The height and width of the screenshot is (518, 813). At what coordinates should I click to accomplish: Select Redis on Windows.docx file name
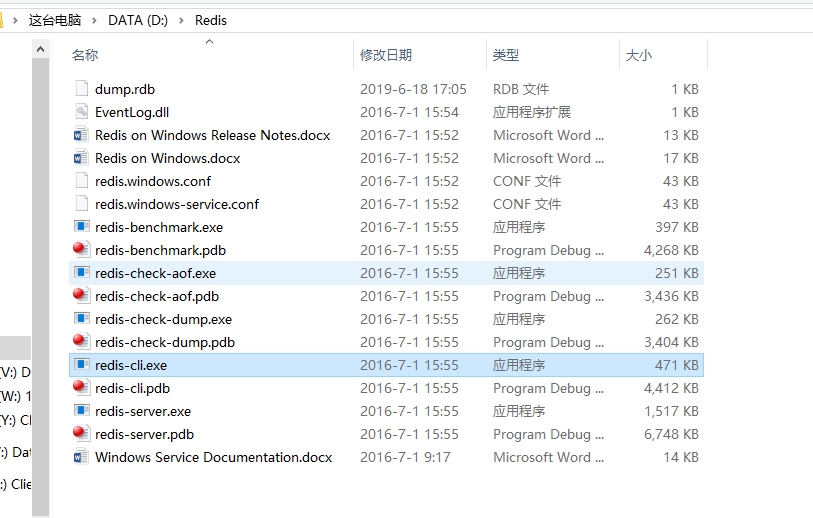[x=167, y=158]
